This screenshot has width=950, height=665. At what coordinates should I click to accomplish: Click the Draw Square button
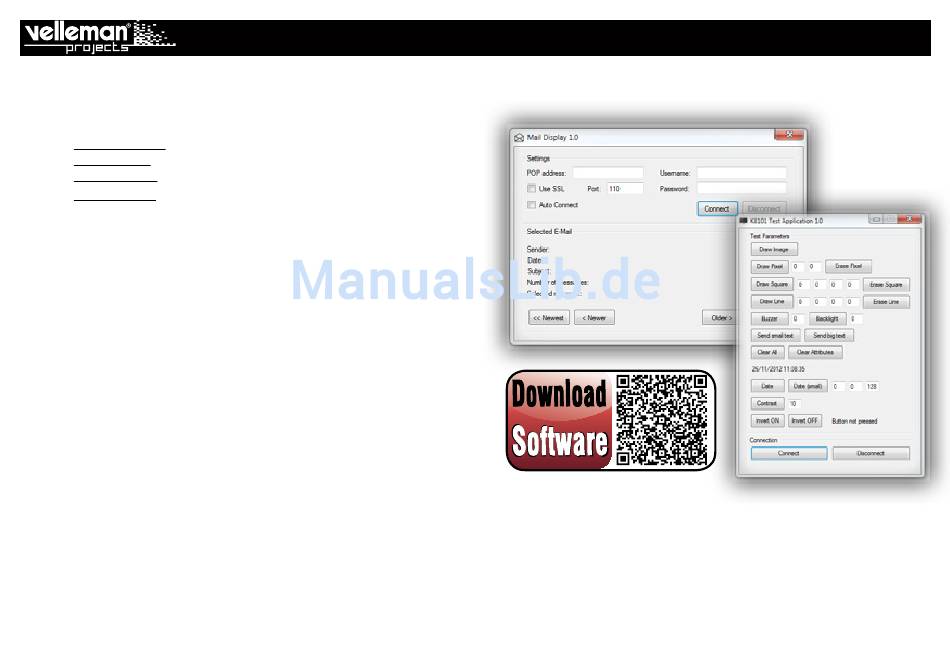point(772,284)
